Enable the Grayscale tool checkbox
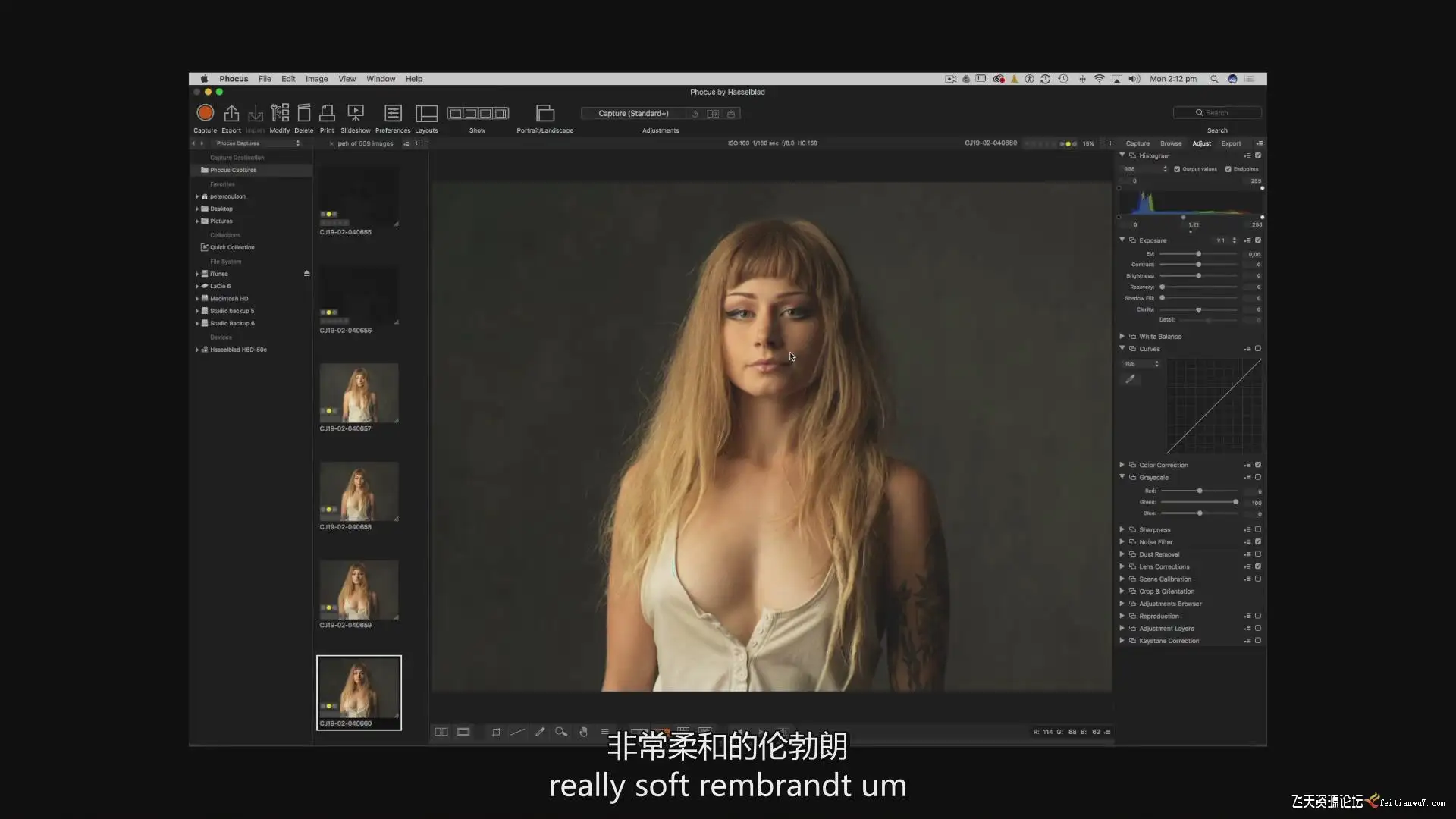Viewport: 1456px width, 819px height. tap(1258, 477)
